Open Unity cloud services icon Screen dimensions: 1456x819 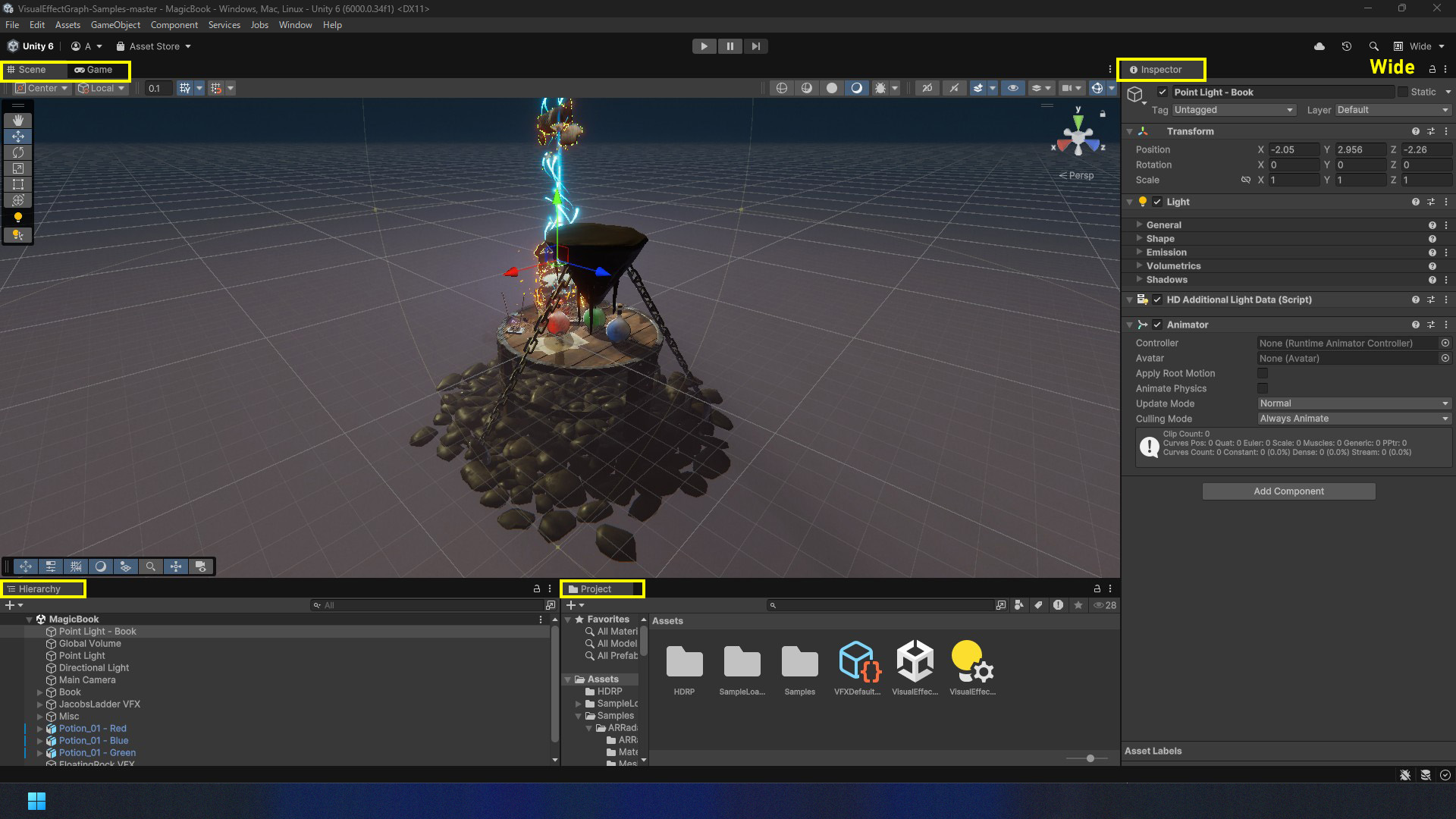(1319, 46)
